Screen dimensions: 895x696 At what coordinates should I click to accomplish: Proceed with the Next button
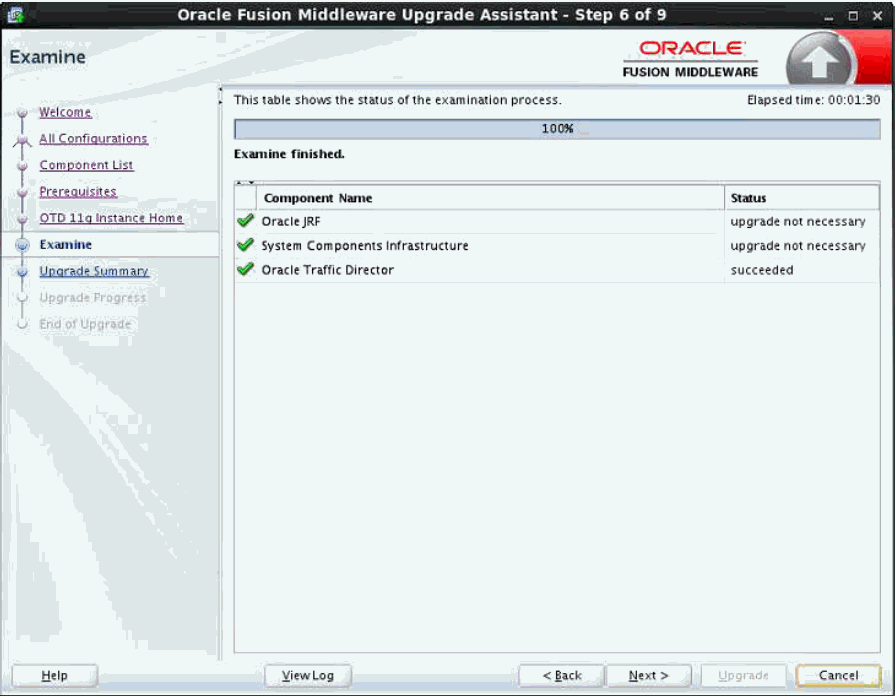tap(648, 675)
